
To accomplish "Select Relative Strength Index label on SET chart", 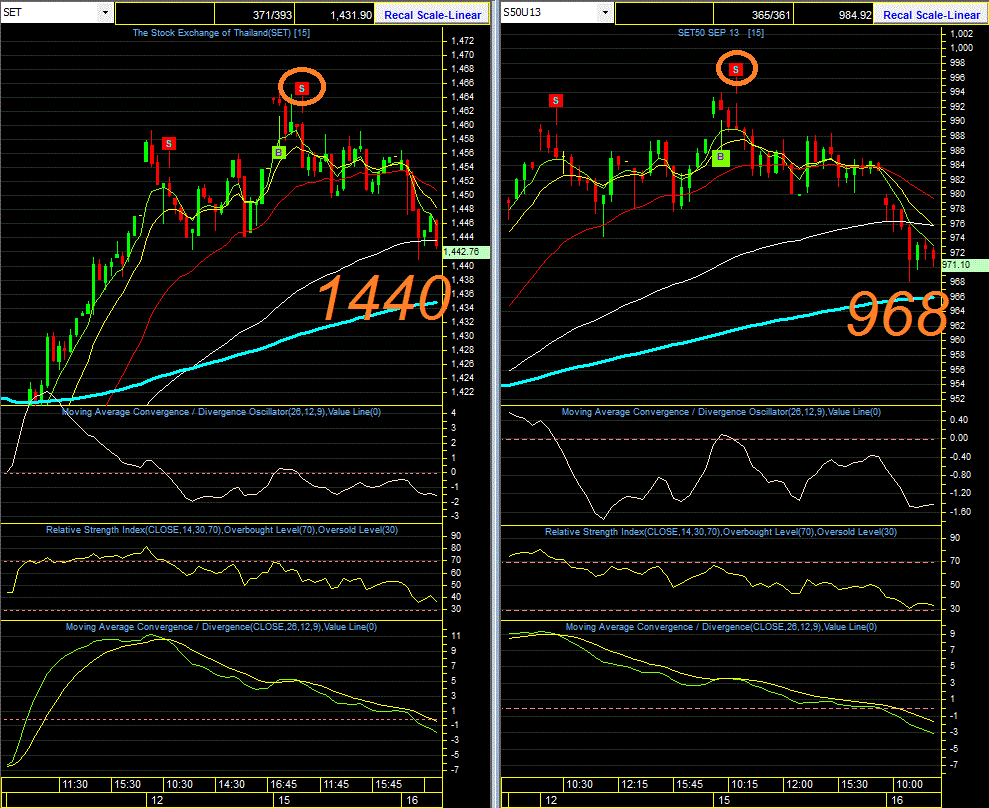I will [222, 530].
